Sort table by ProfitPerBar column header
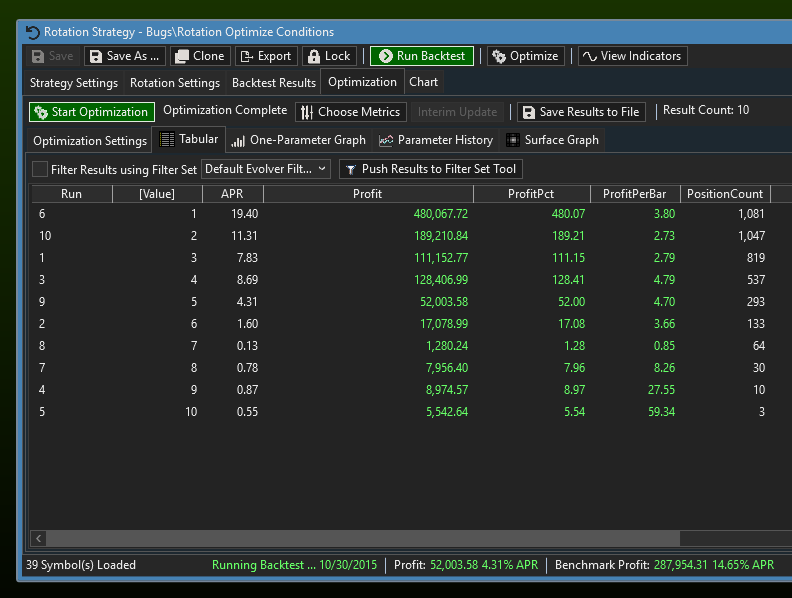 634,194
